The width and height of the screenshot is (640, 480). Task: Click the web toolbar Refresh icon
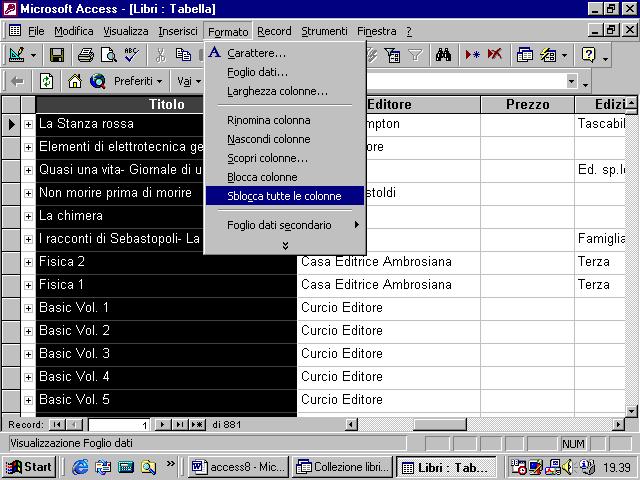click(46, 81)
